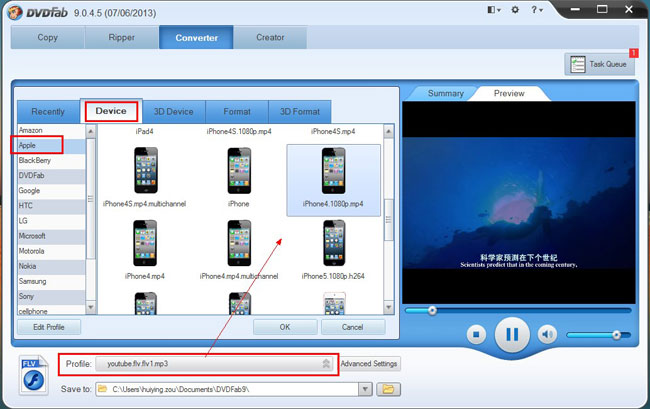This screenshot has width=650, height=409.
Task: Switch to the Copy module tab
Action: point(48,37)
